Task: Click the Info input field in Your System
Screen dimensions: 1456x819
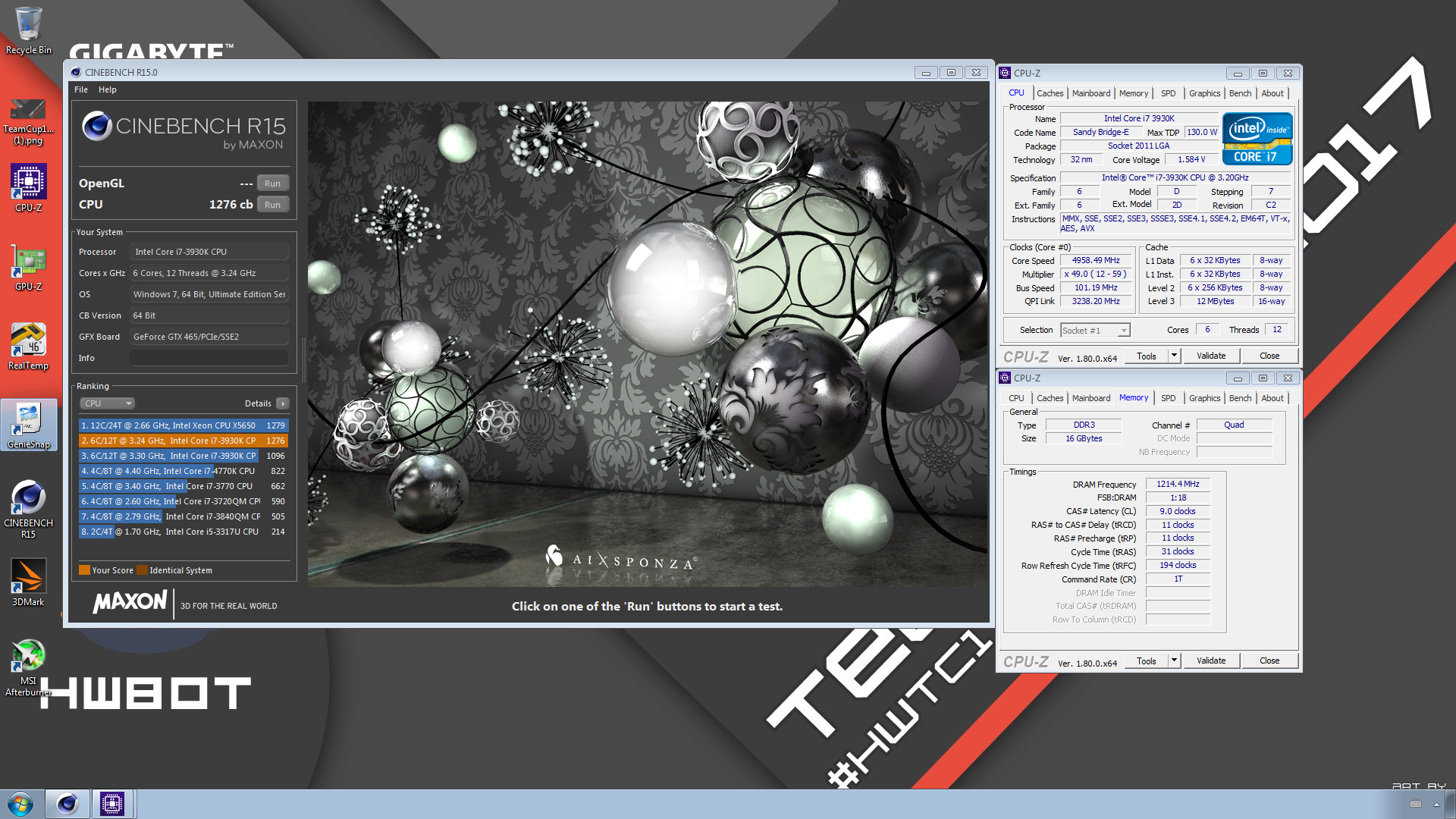Action: click(209, 358)
